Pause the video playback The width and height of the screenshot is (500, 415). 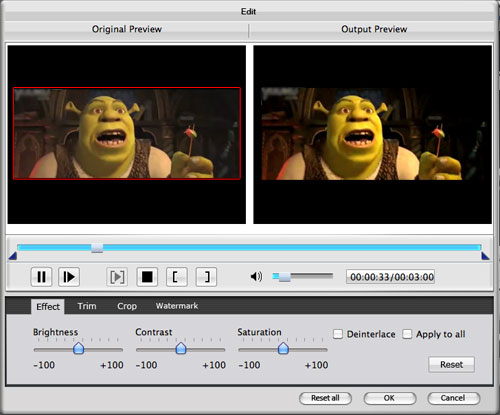tap(41, 277)
